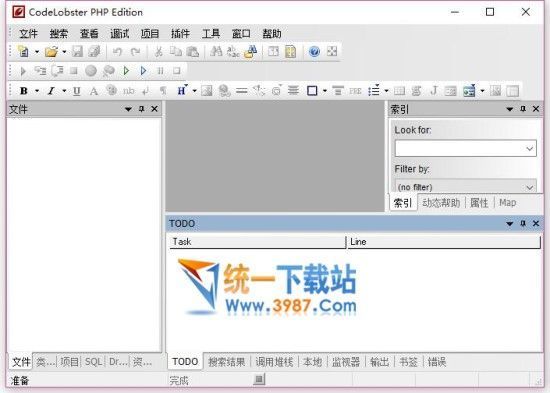
Task: Pin the TODO panel
Action: pos(523,224)
